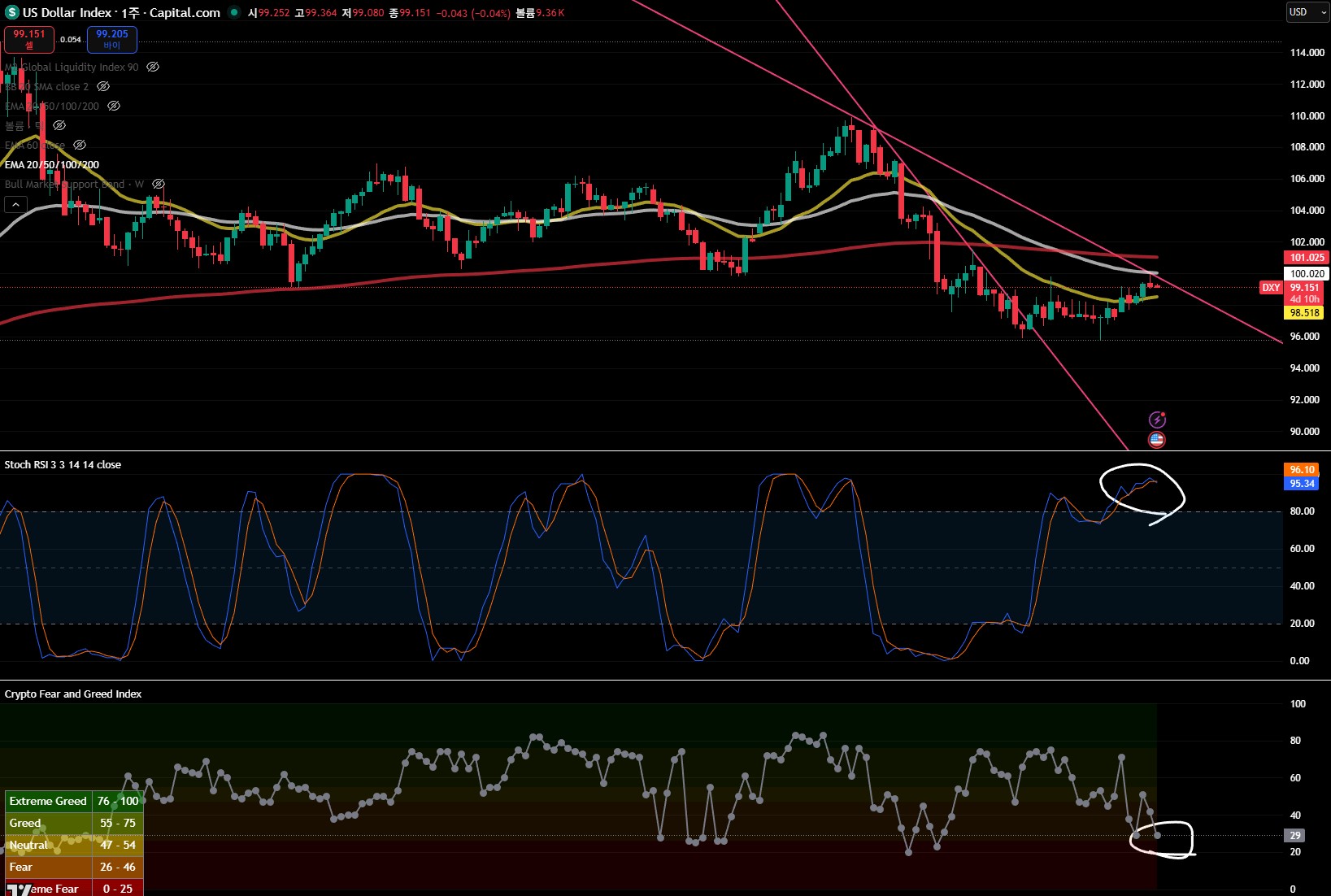Click the Greed row label in the table
Viewport: 1331px width, 896px height.
25,823
